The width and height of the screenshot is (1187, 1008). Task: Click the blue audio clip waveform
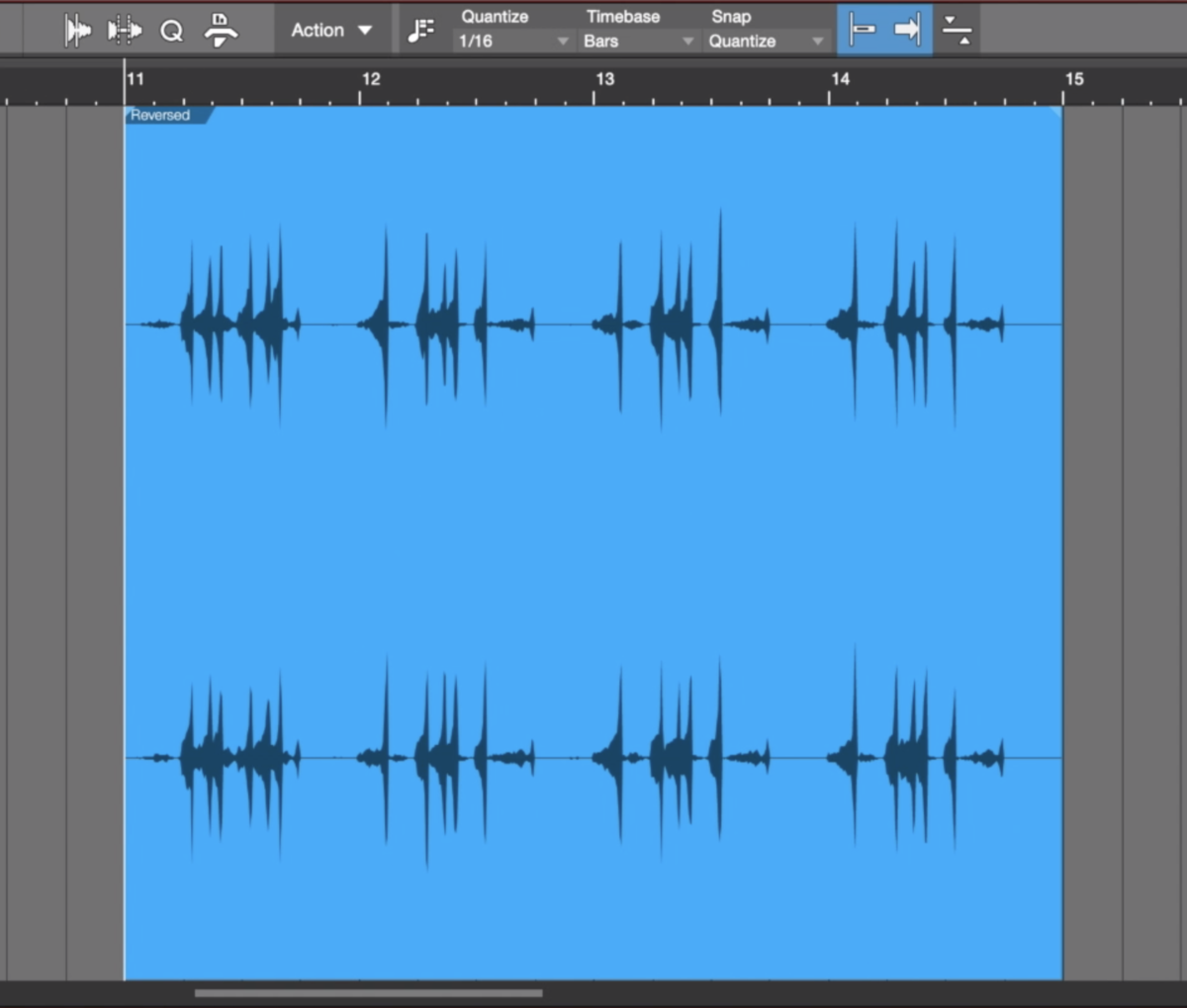point(593,542)
